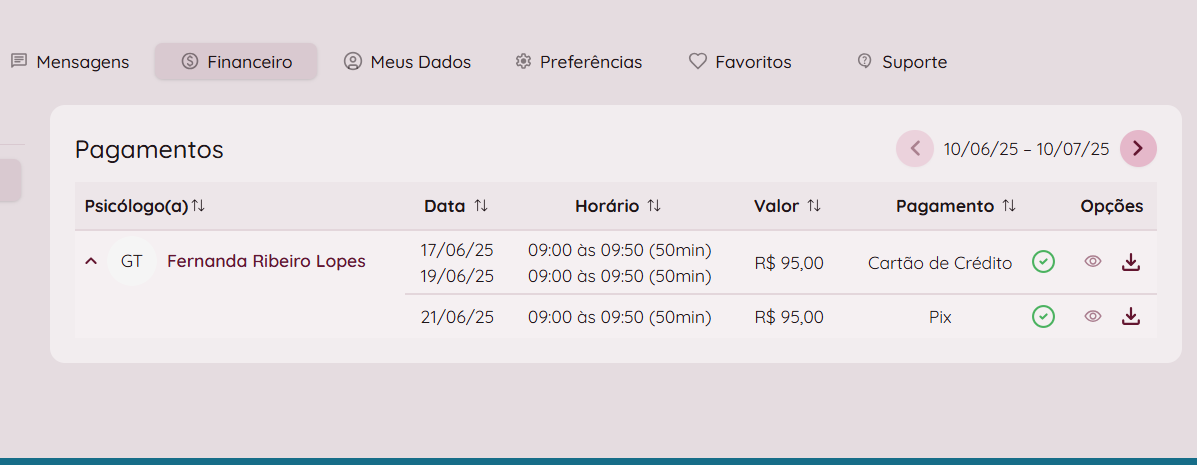
Task: Sort payments by Horário column
Action: point(654,206)
